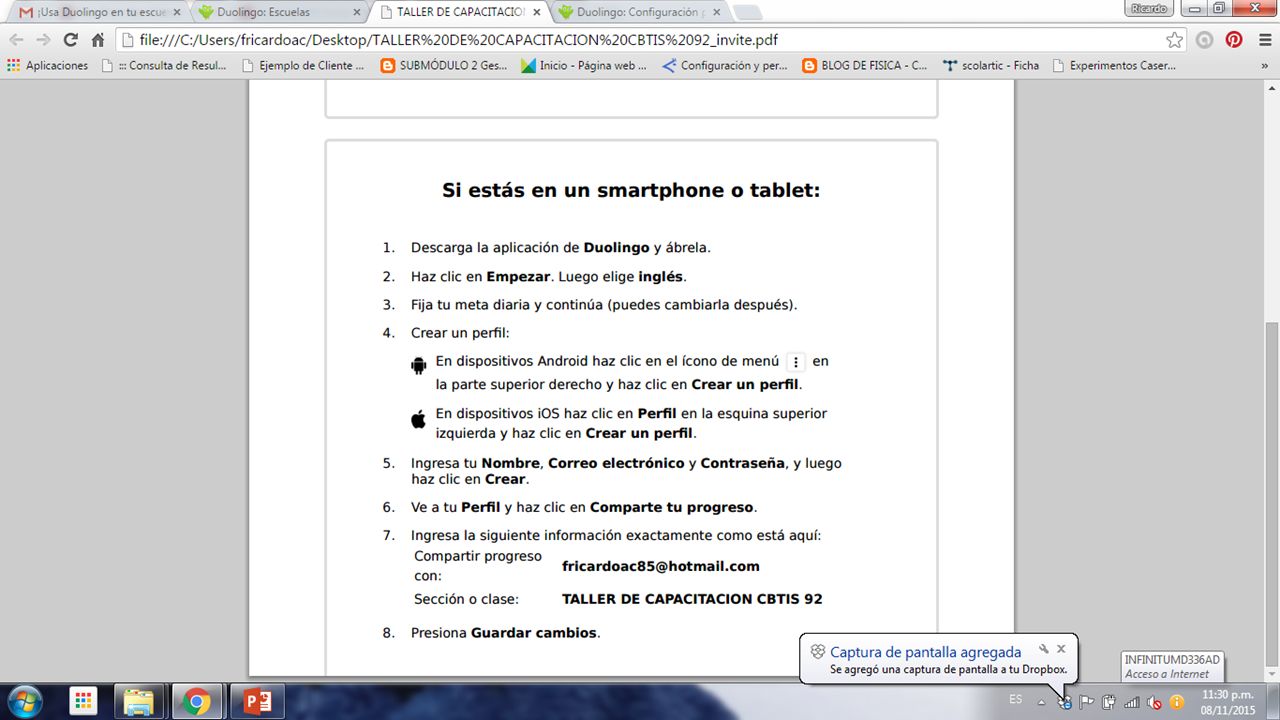Open File Explorer from the taskbar
The width and height of the screenshot is (1280, 720).
point(140,702)
